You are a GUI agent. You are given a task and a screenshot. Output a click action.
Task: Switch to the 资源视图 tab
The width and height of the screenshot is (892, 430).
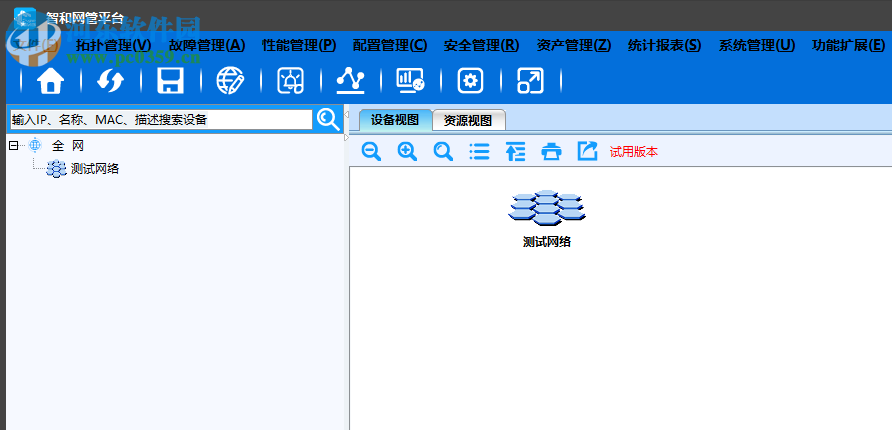pos(468,120)
